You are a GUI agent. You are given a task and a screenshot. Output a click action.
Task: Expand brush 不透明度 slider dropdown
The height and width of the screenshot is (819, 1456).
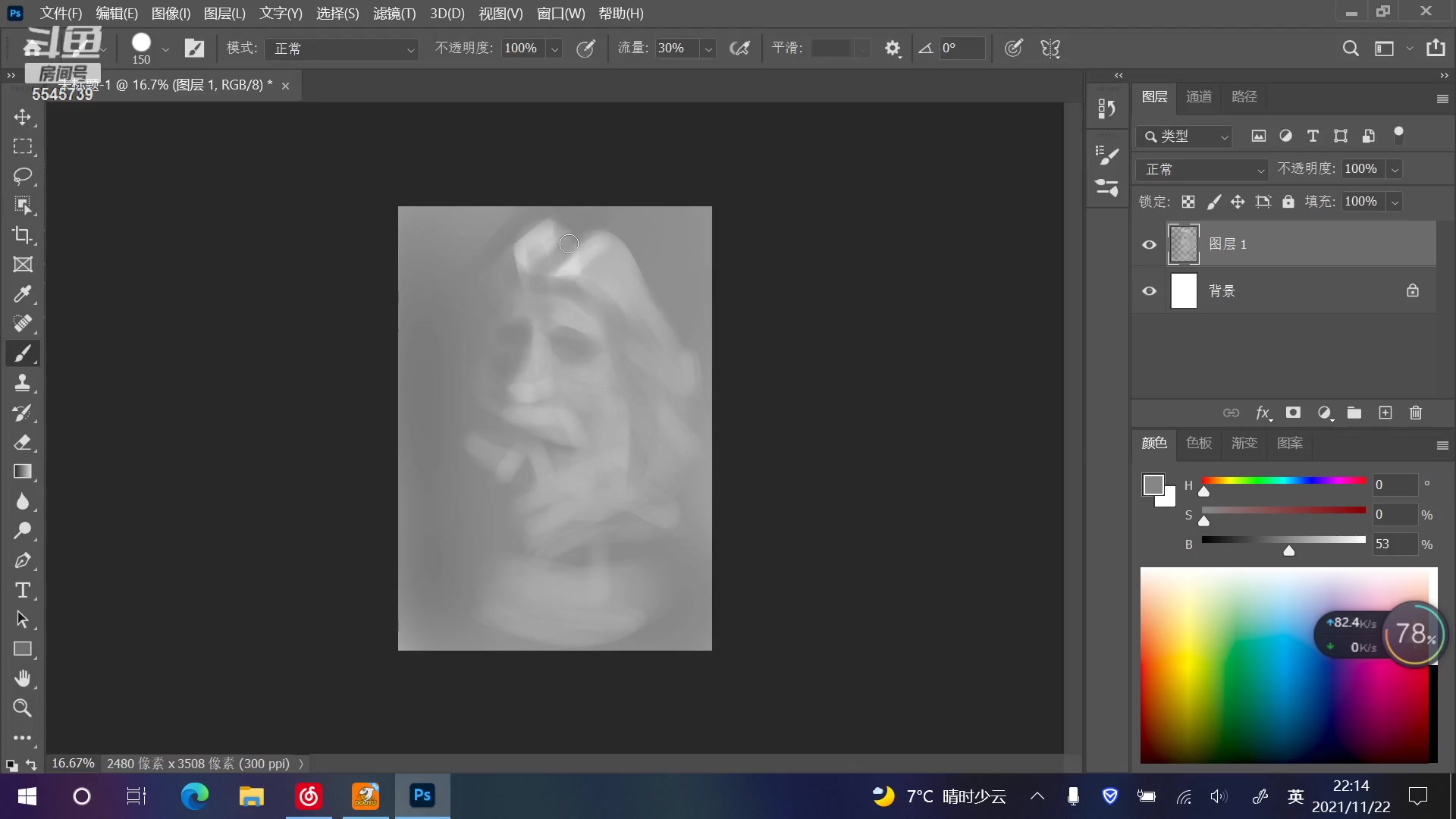555,49
